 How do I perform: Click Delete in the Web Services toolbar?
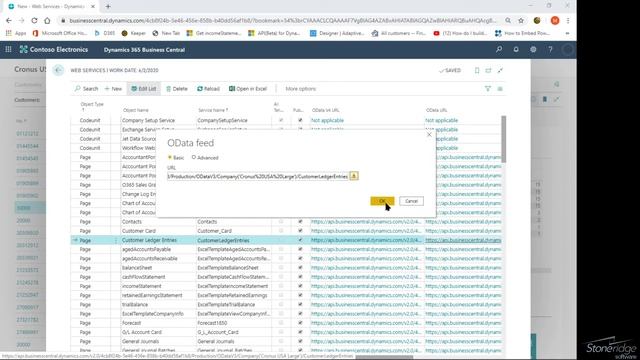coord(177,89)
